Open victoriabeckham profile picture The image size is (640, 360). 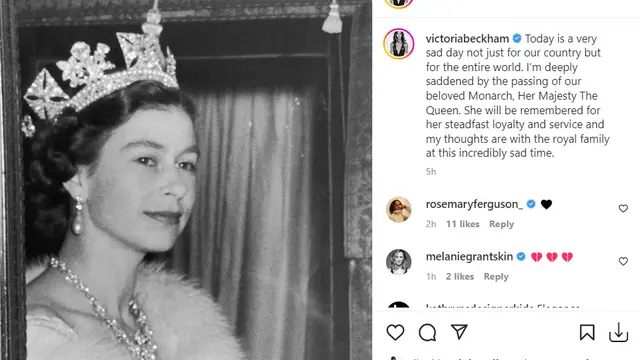399,44
